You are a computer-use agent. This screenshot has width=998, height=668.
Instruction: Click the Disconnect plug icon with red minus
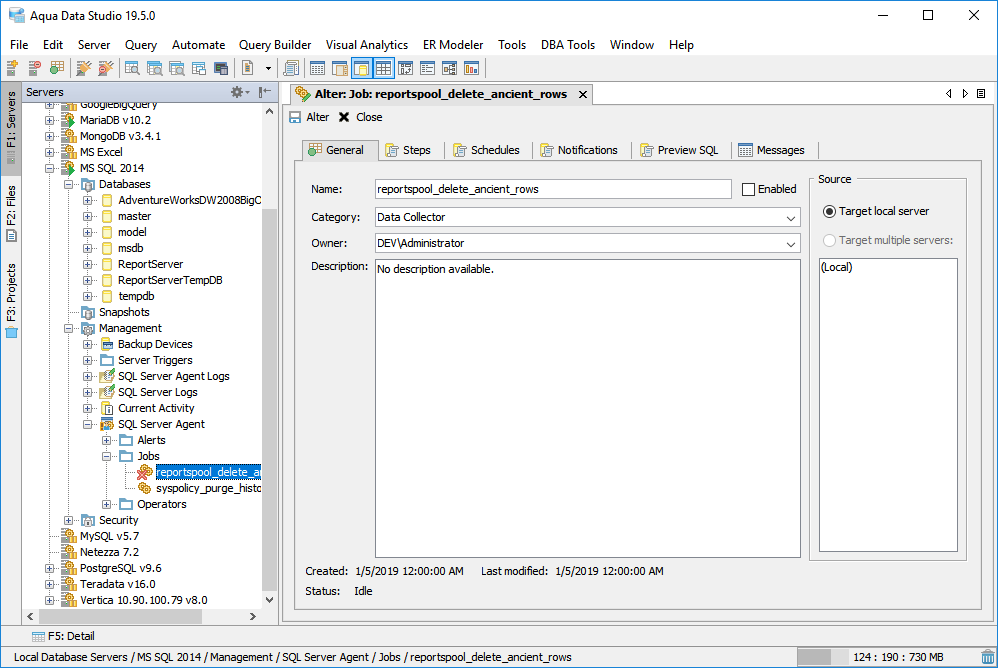[x=106, y=68]
